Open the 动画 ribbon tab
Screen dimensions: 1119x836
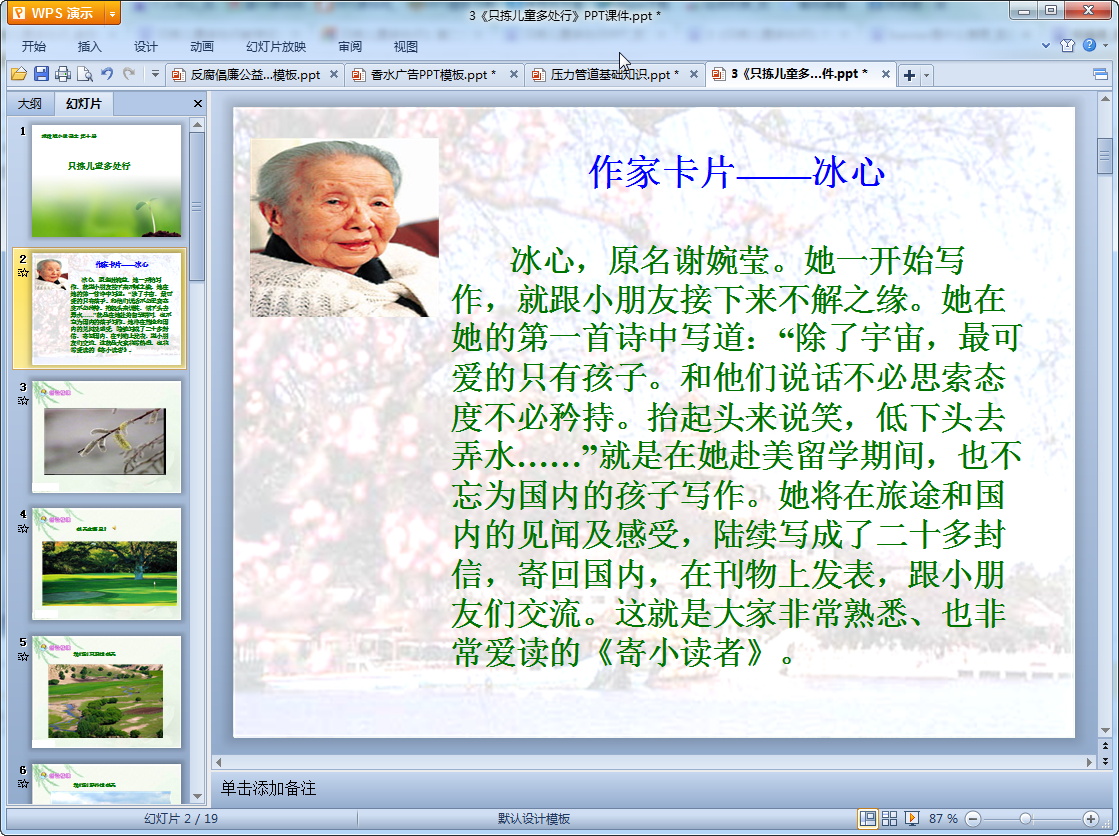(202, 46)
